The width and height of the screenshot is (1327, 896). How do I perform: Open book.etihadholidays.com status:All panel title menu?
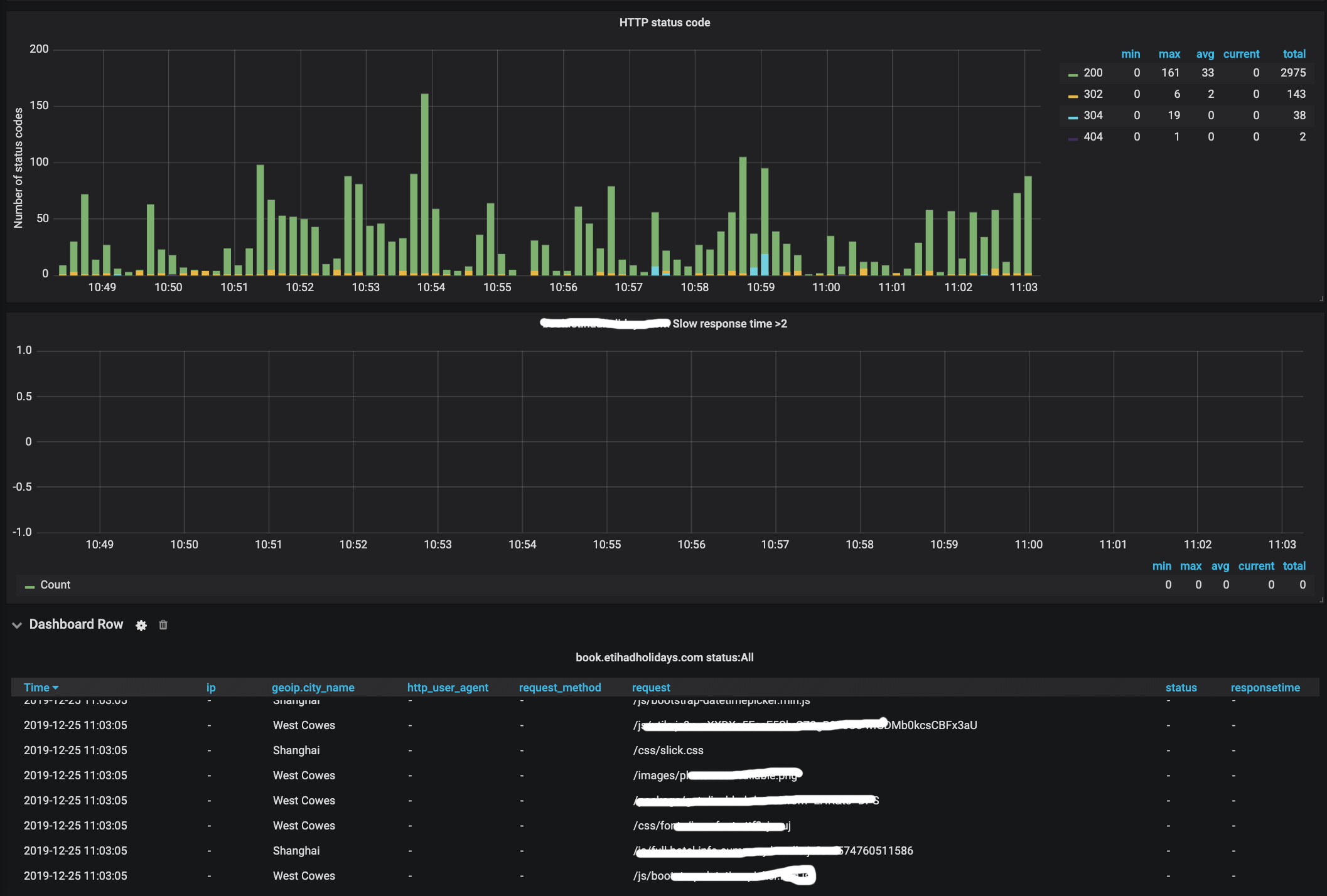(664, 658)
